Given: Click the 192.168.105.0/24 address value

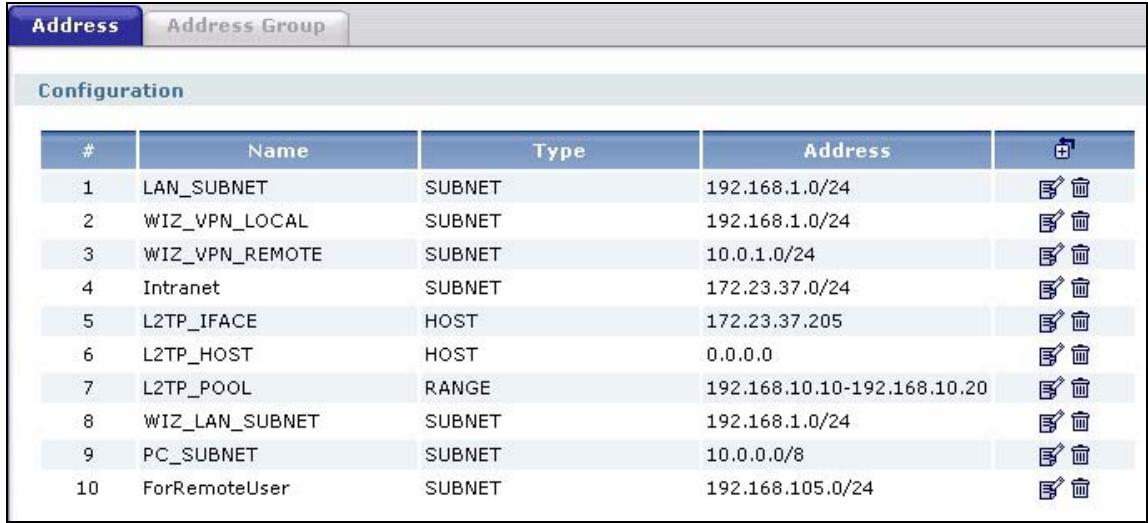Looking at the screenshot, I should (x=789, y=488).
